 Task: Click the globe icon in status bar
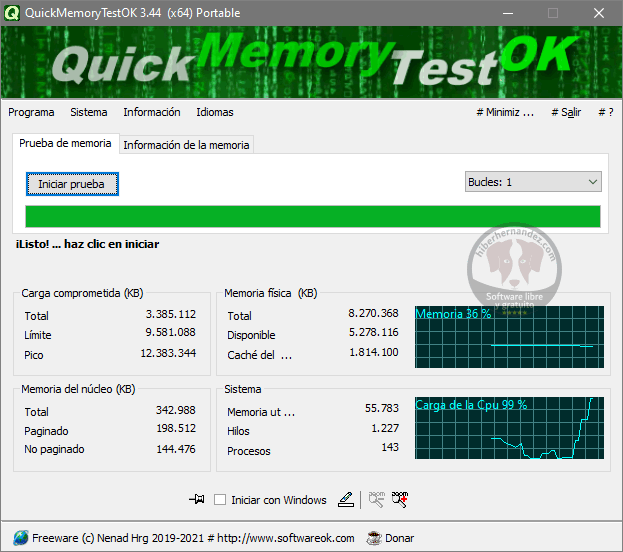(20, 538)
